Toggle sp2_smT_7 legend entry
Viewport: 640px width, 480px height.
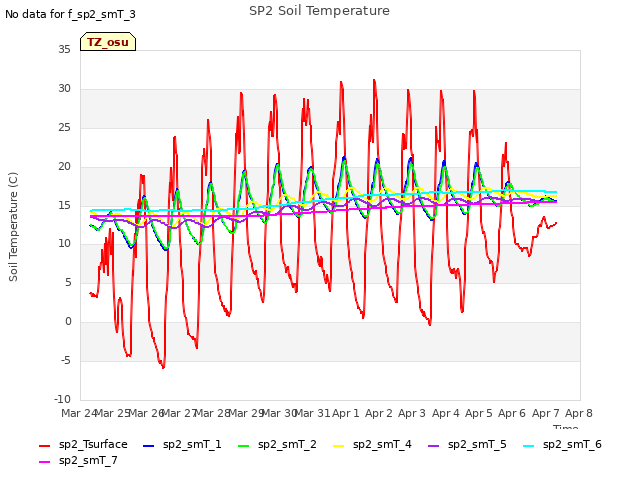(78, 460)
